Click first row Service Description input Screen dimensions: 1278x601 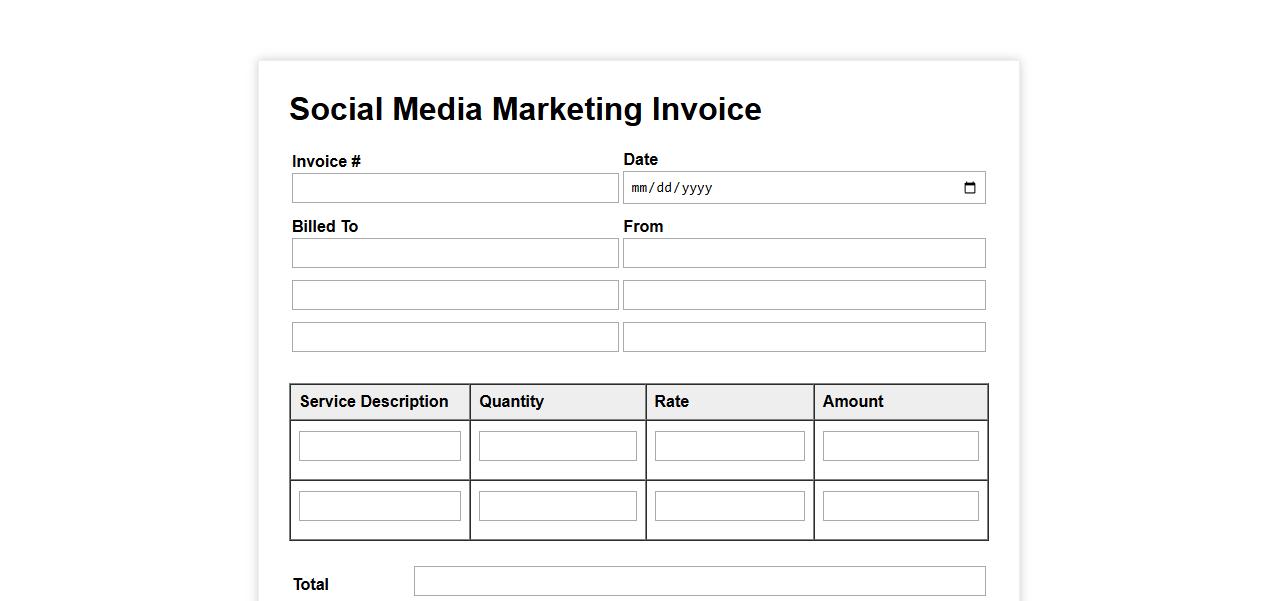[380, 446]
